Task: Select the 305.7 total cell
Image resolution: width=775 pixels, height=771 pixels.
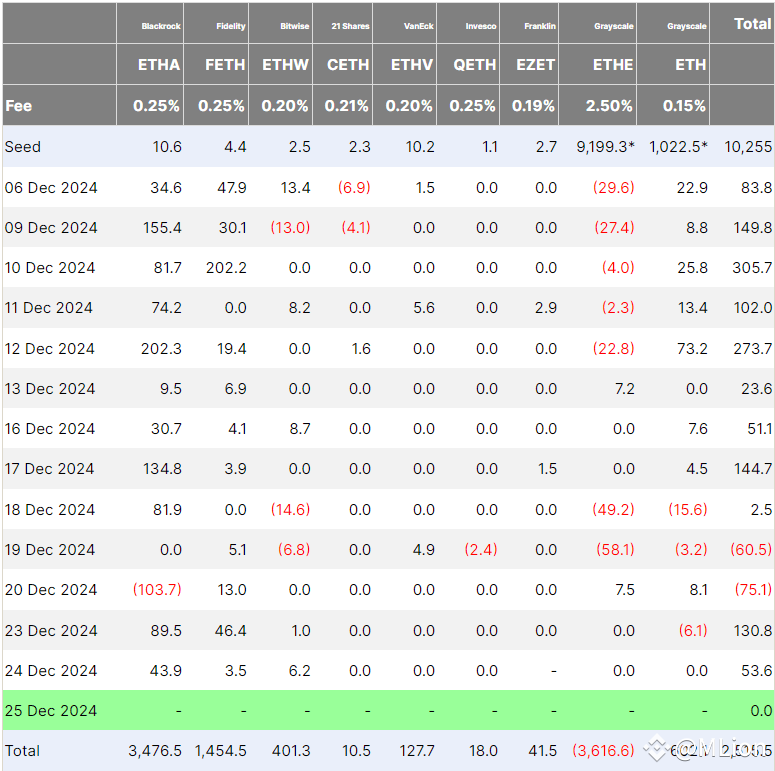Action: coord(752,268)
